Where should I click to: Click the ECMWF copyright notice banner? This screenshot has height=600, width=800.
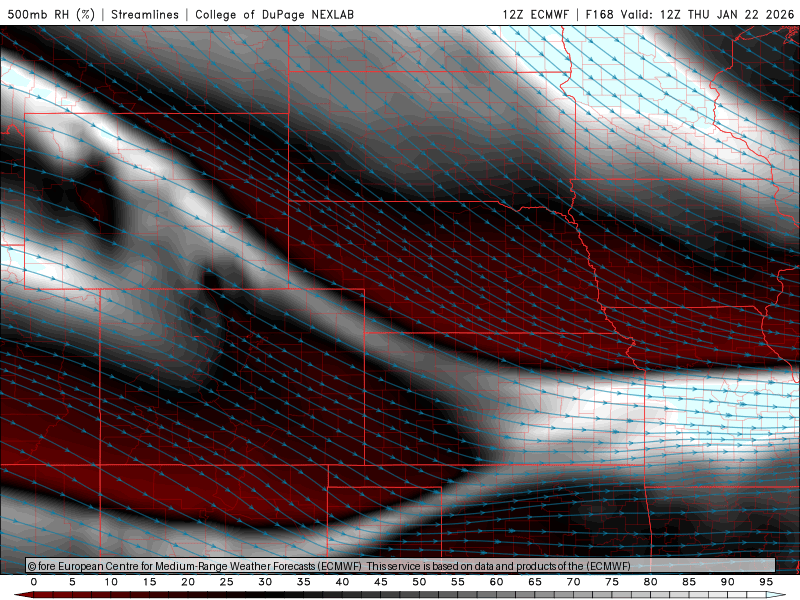[401, 566]
